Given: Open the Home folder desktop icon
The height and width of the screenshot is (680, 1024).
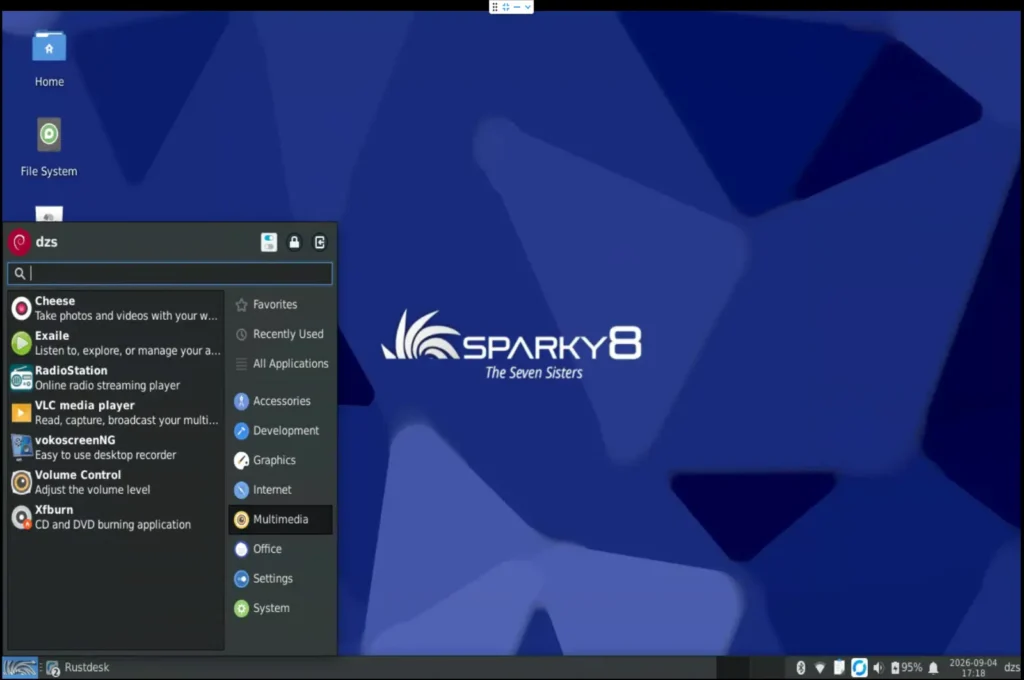Looking at the screenshot, I should pos(49,59).
